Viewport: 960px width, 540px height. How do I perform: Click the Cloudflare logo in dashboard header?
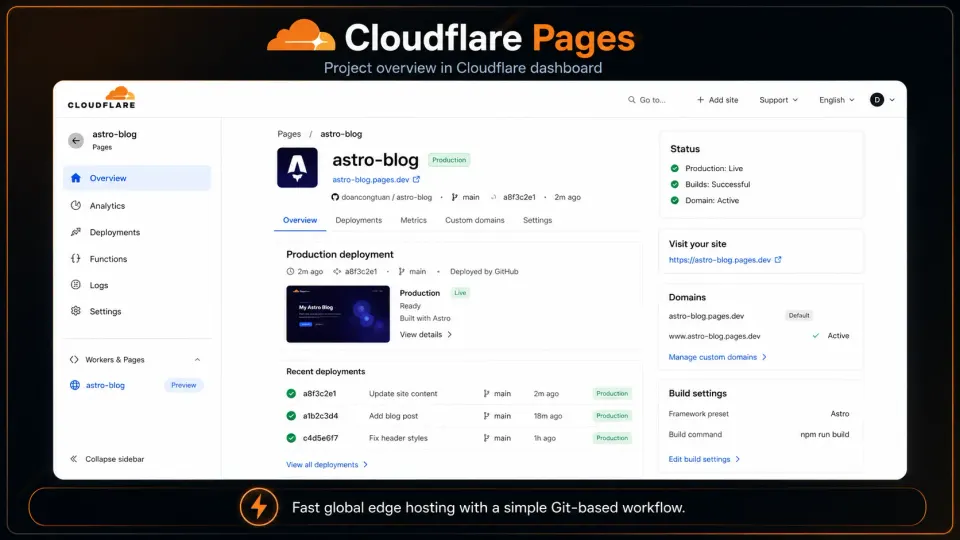(x=102, y=98)
